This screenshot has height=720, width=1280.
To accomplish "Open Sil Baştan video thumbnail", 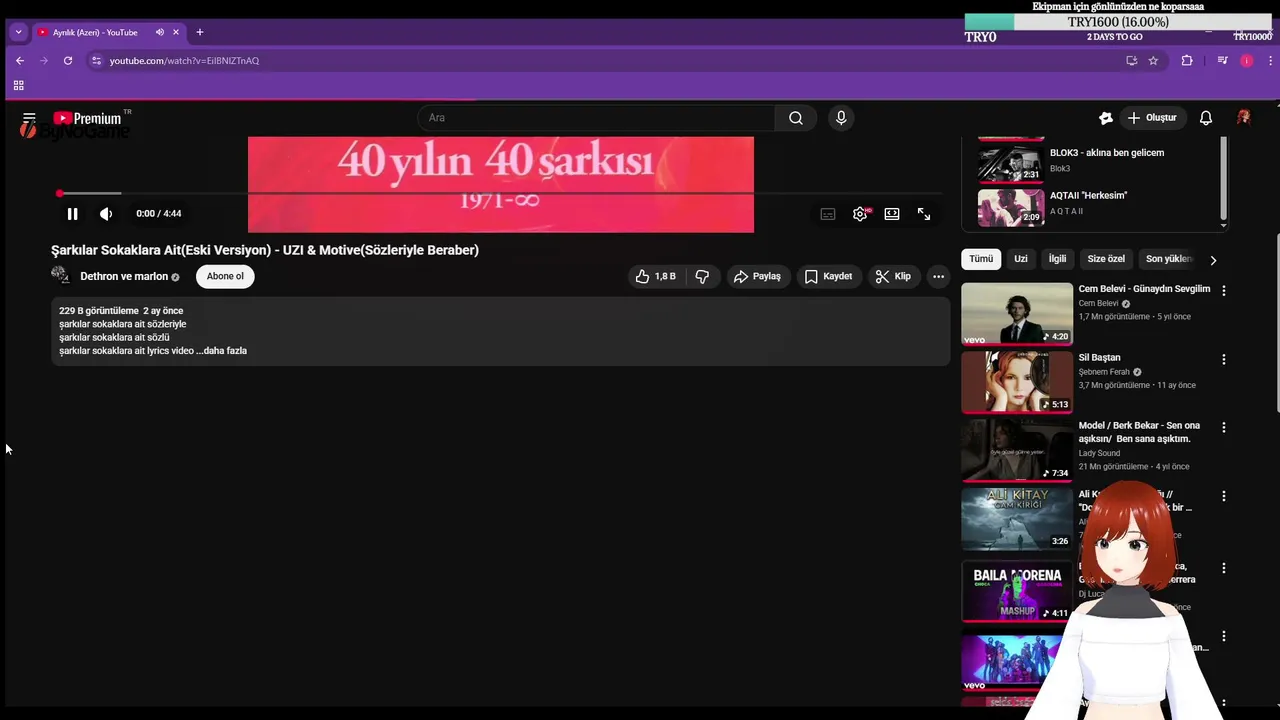I will tap(1017, 382).
